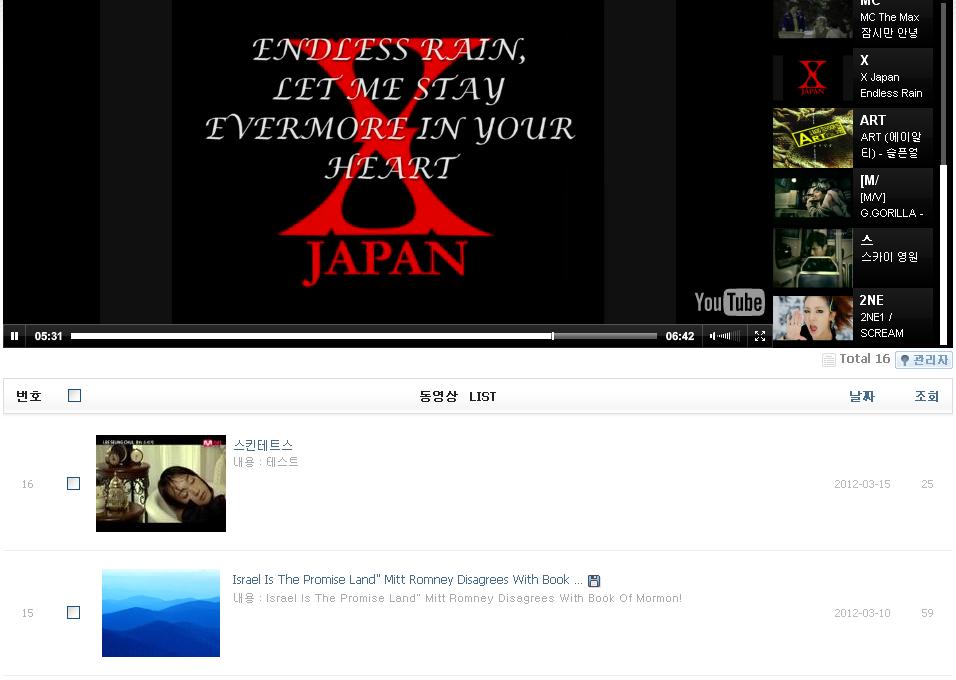Click the Israel video description line
Viewport: 956px width, 680px height.
click(x=457, y=598)
